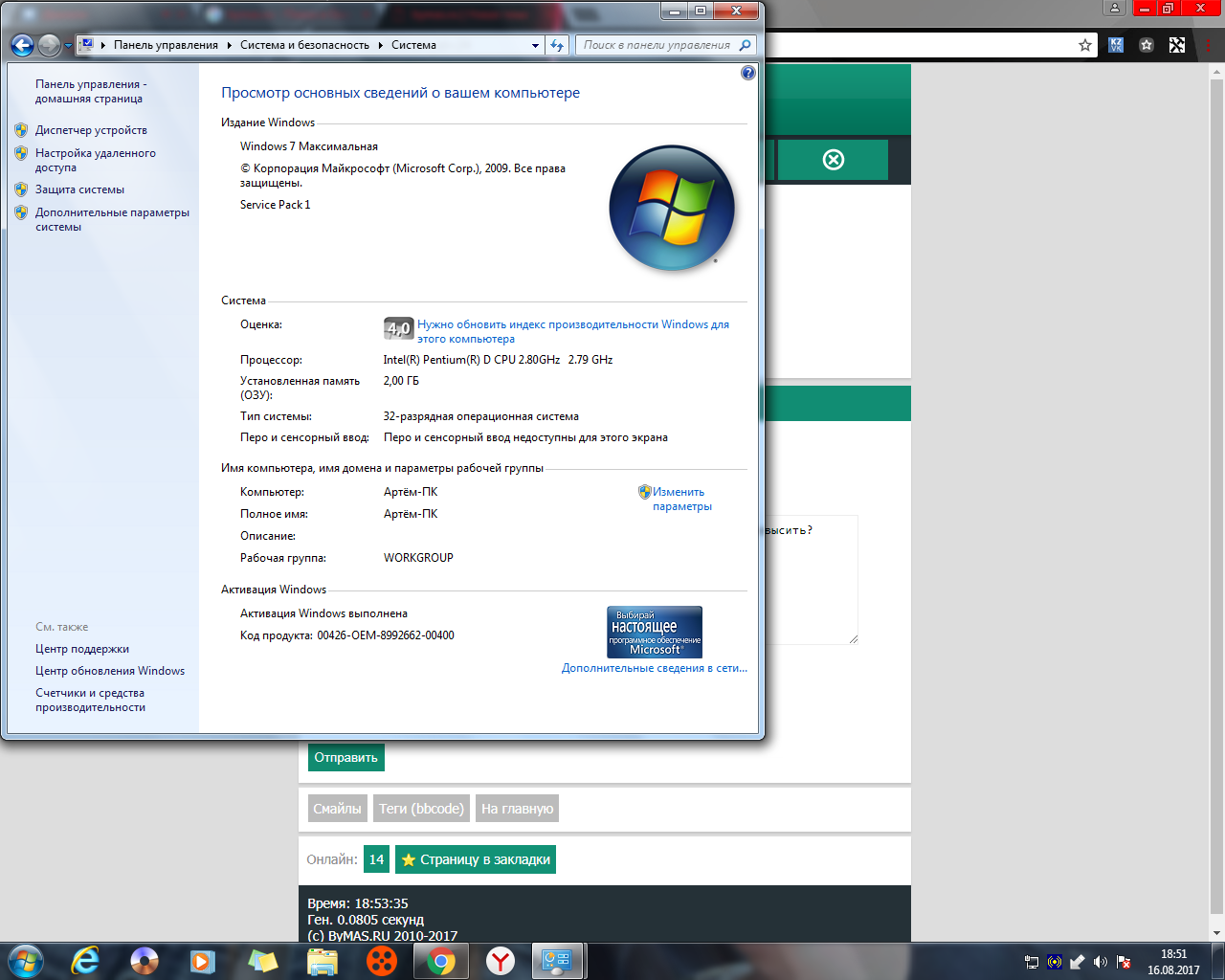This screenshot has height=980, width=1225.
Task: Click the control panel search field
Action: 657,45
